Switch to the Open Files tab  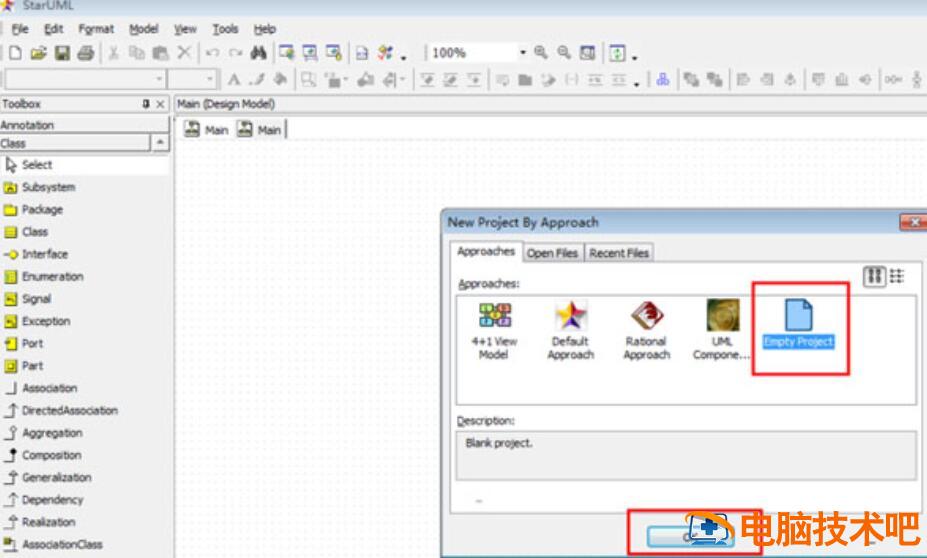552,253
